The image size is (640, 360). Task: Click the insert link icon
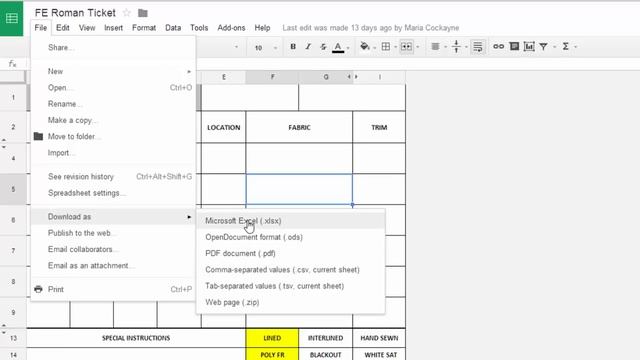498,47
